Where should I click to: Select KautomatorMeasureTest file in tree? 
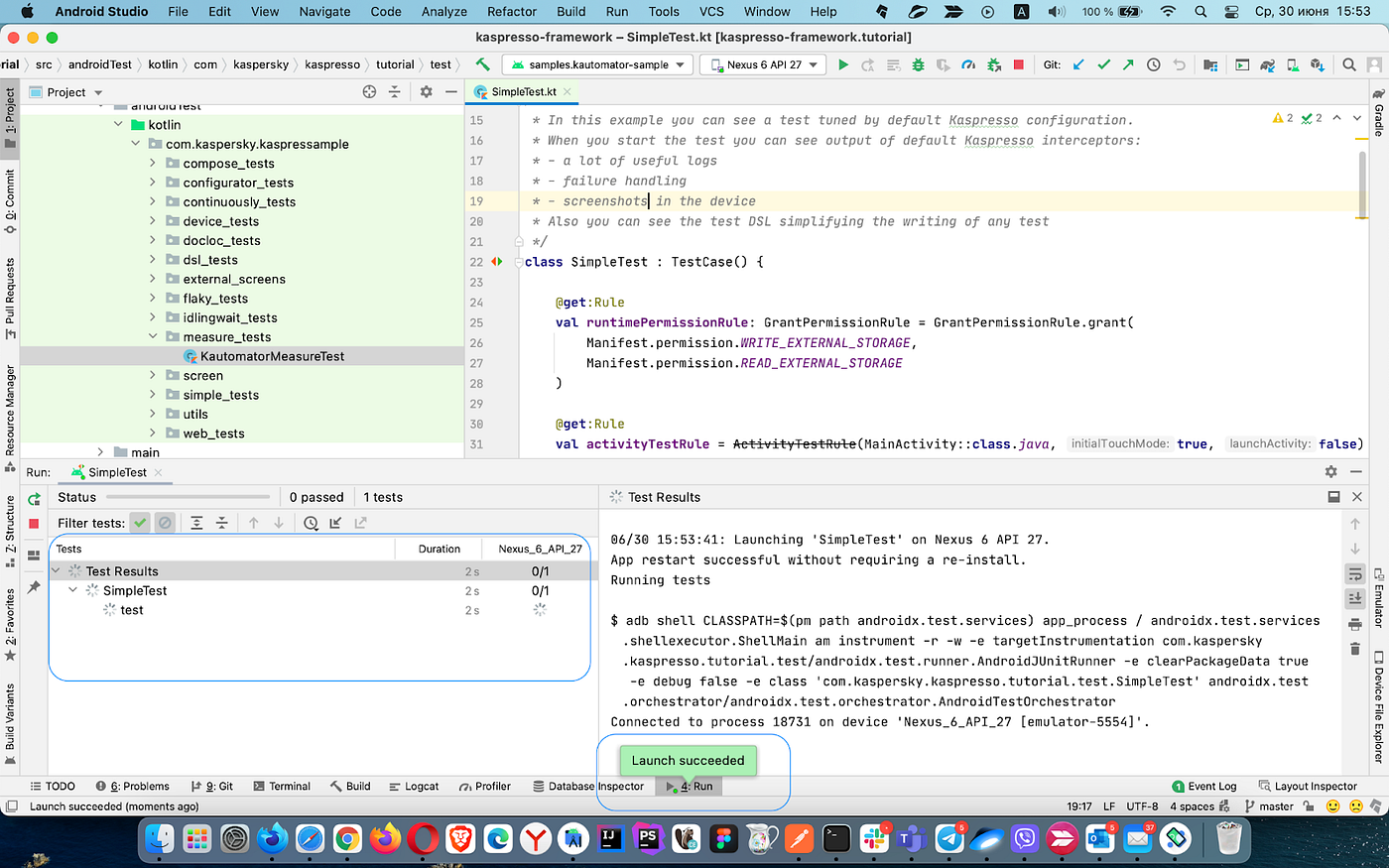pyautogui.click(x=264, y=356)
